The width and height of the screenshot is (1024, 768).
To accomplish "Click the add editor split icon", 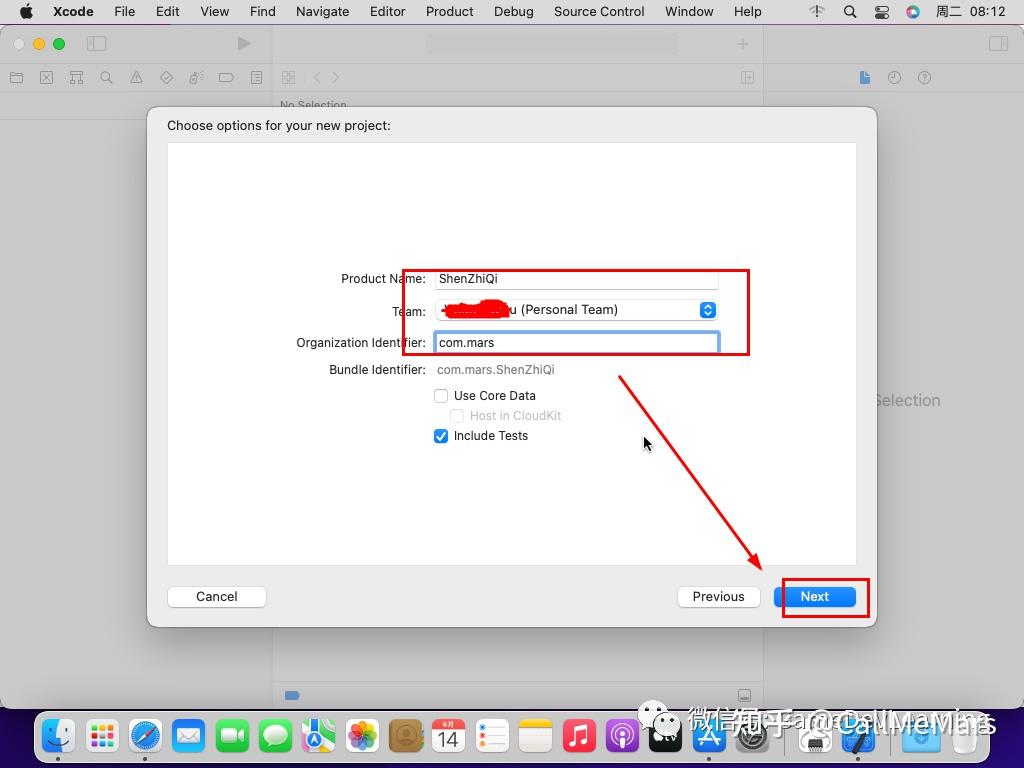I will point(748,78).
